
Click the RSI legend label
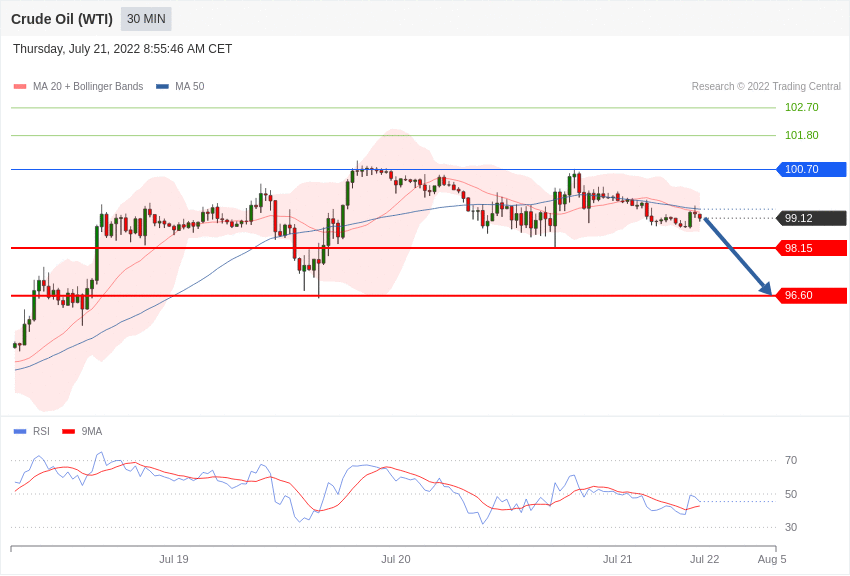pyautogui.click(x=41, y=431)
